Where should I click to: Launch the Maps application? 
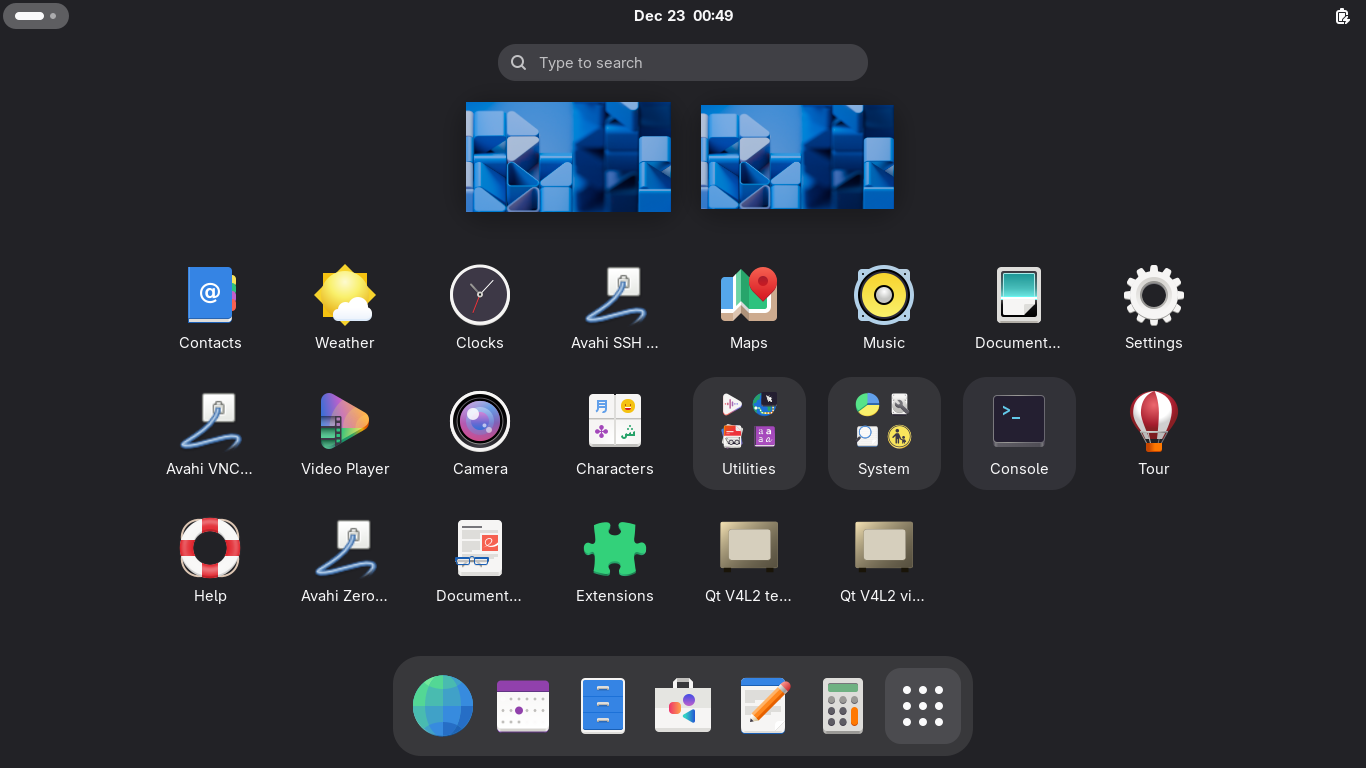click(749, 296)
